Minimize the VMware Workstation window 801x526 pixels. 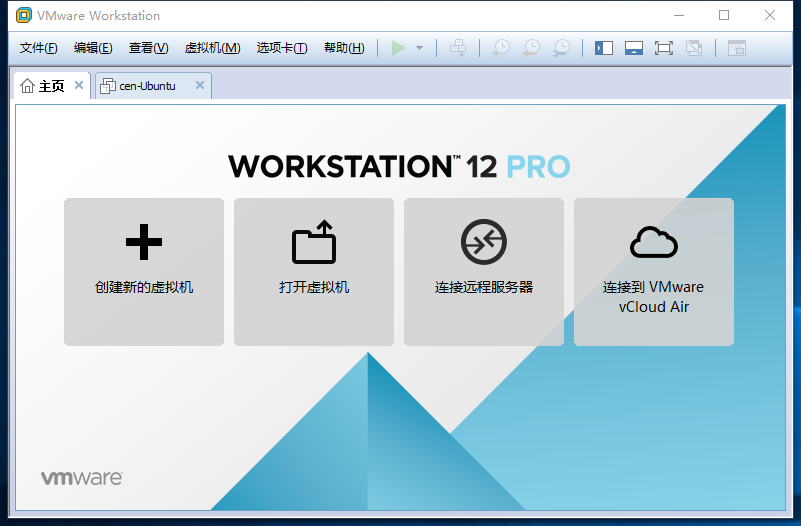tap(679, 15)
